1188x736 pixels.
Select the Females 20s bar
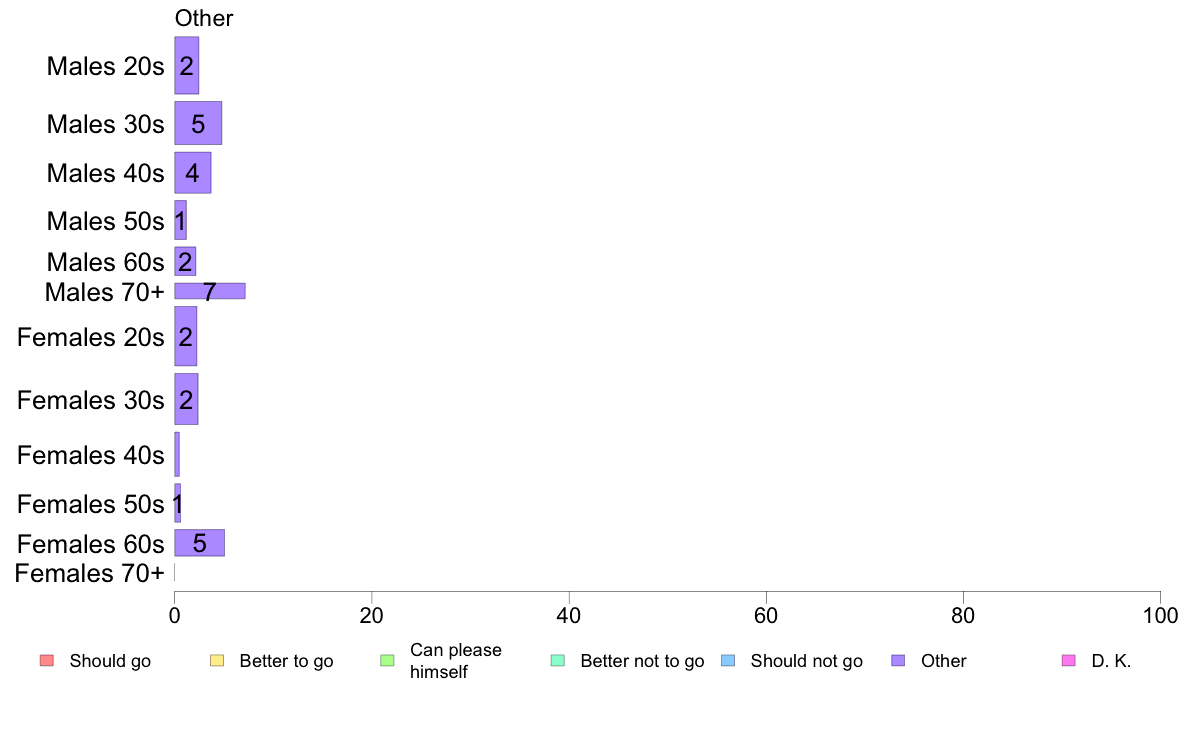[x=186, y=336]
